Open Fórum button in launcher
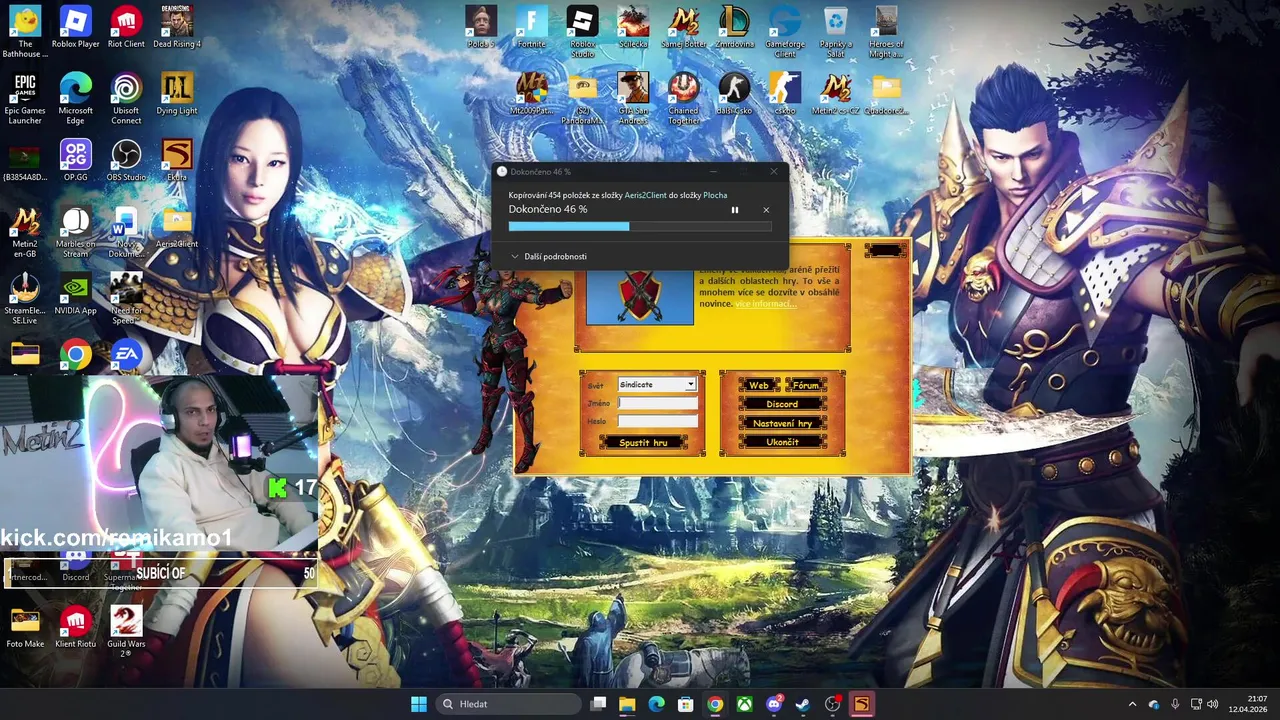 pyautogui.click(x=806, y=385)
